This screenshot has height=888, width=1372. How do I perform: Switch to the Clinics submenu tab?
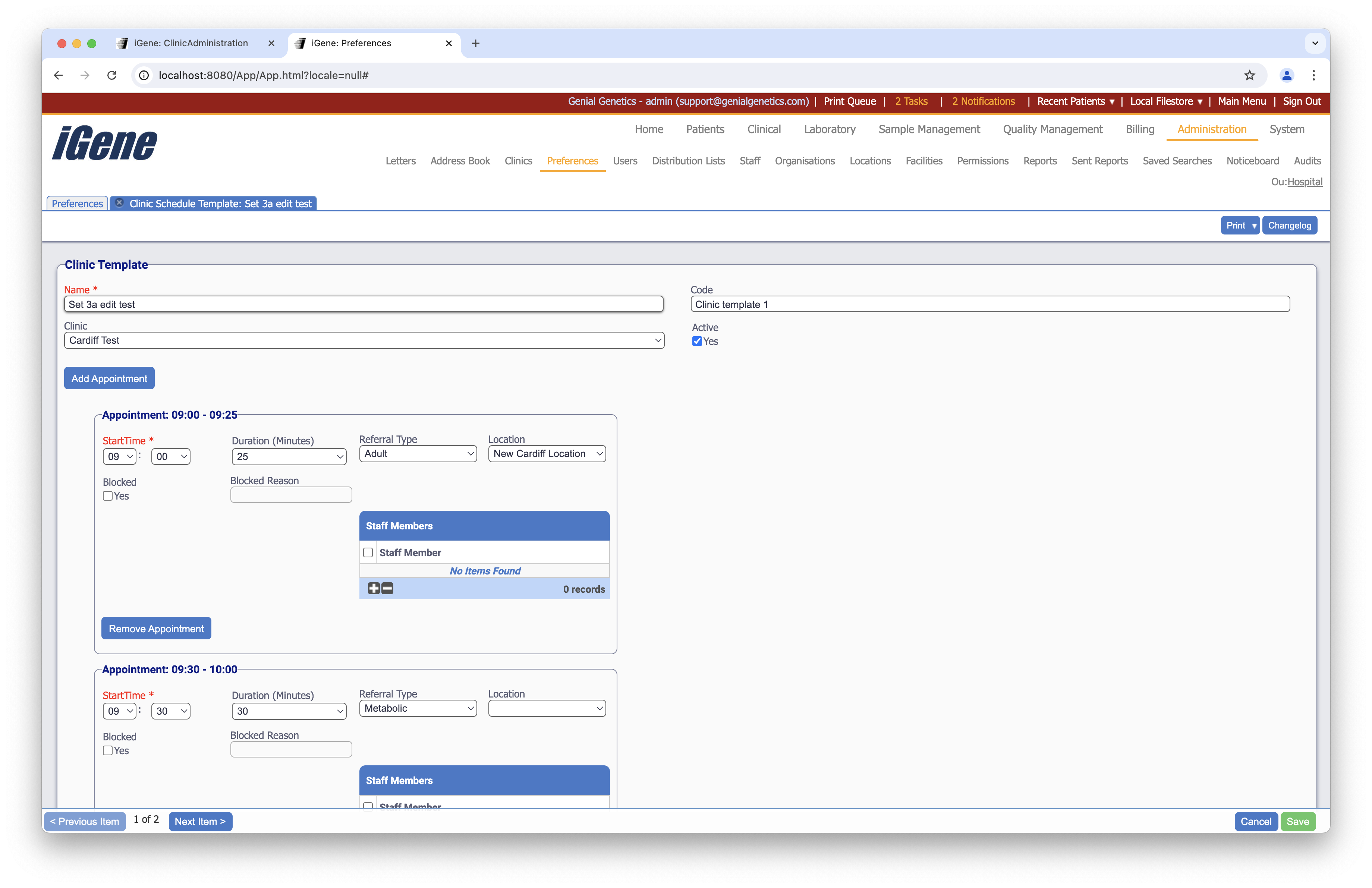pyautogui.click(x=518, y=161)
